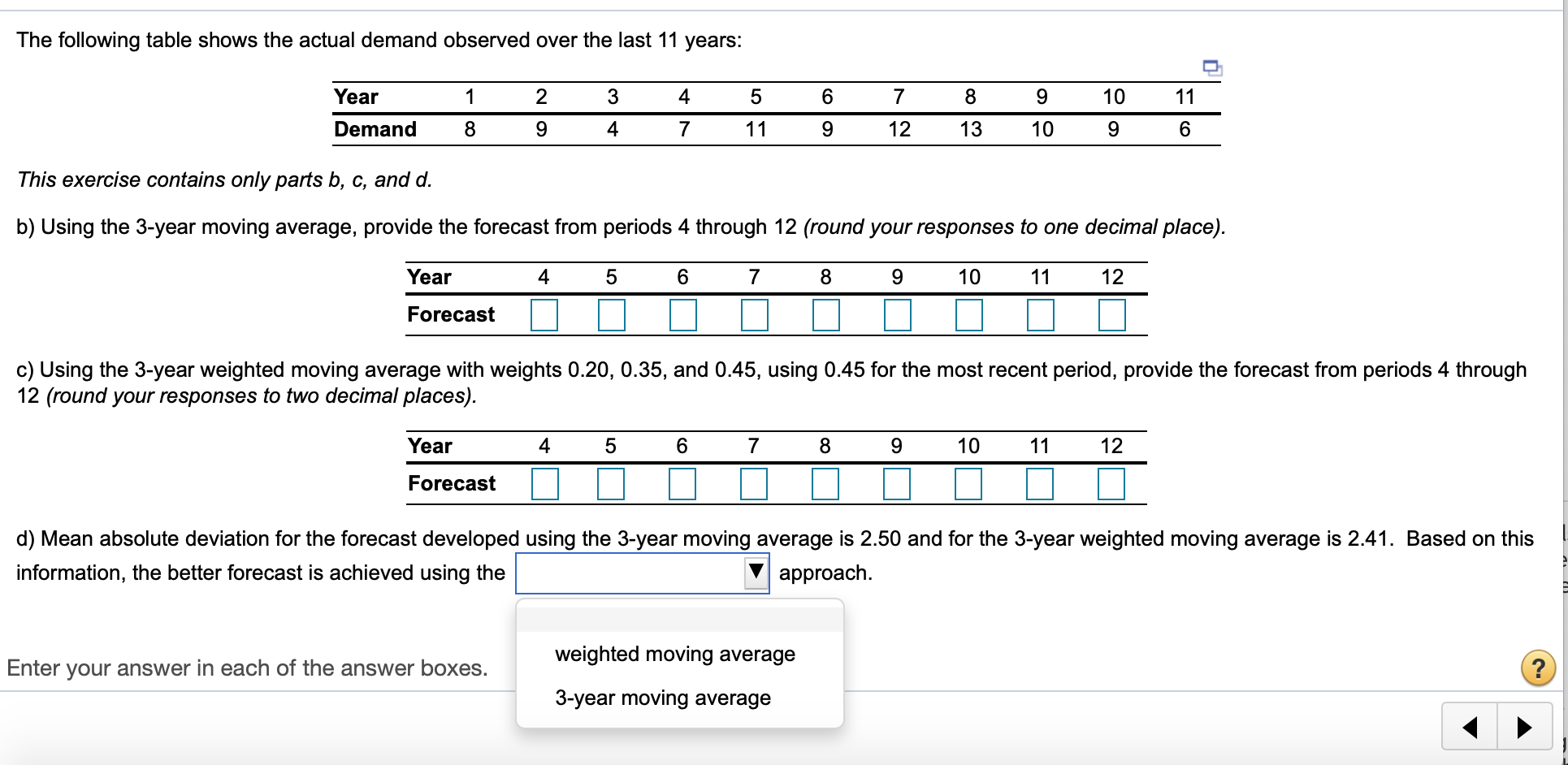Click the forecast box for year 9 in part b
Screen dimensions: 1568x765
pos(897,315)
